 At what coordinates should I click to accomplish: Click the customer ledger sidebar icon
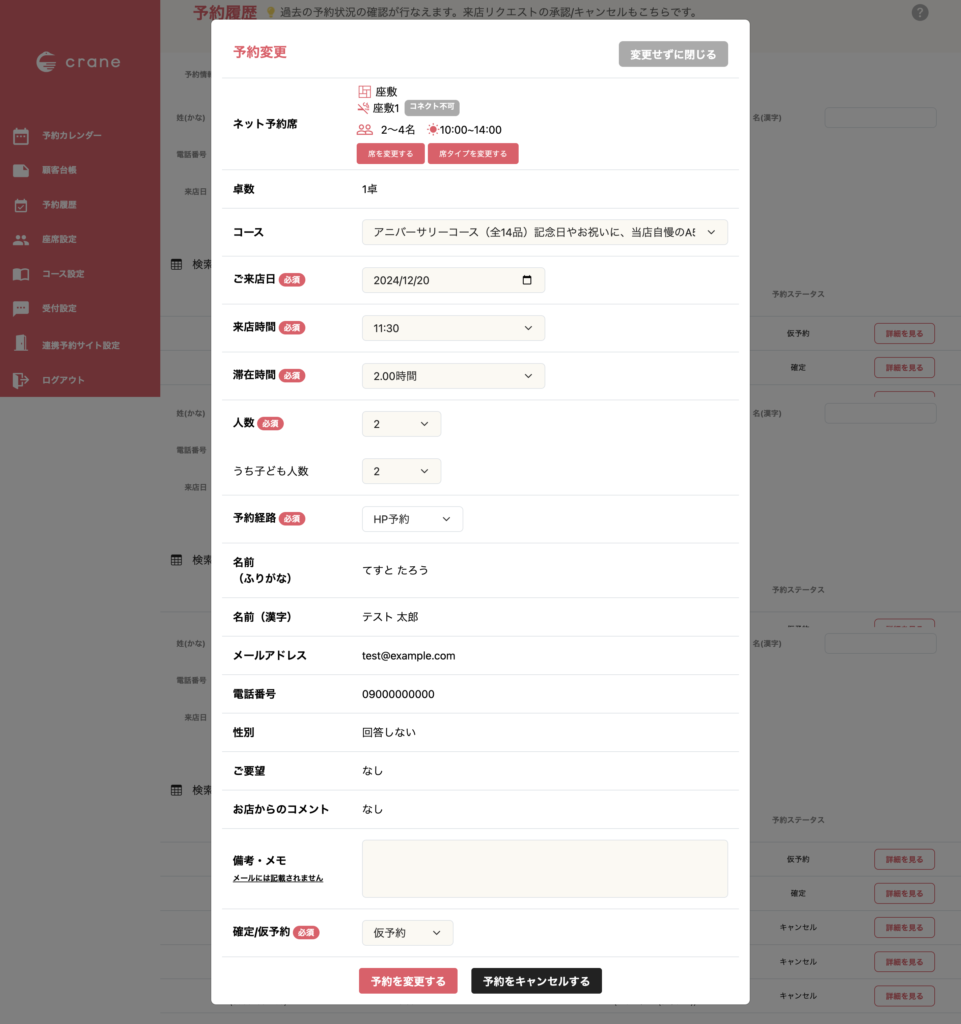pos(21,170)
